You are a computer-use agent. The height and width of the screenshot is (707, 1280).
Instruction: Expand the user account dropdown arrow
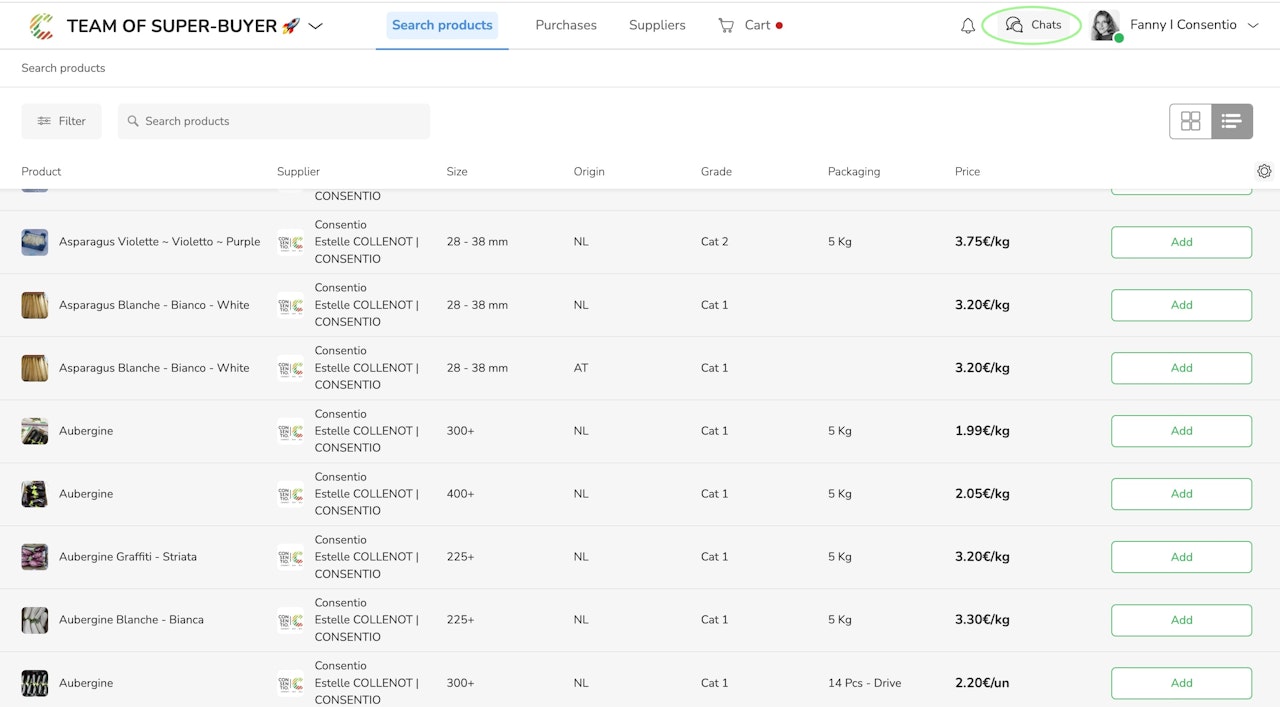pos(1253,26)
